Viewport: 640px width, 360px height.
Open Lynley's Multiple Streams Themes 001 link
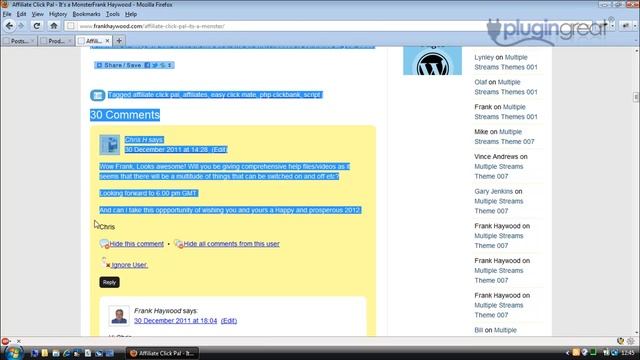pos(506,62)
